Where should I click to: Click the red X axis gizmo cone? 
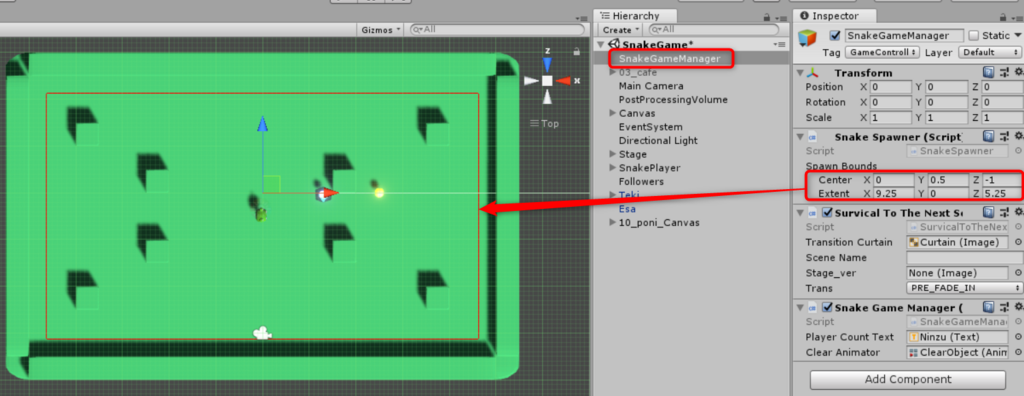(x=563, y=80)
